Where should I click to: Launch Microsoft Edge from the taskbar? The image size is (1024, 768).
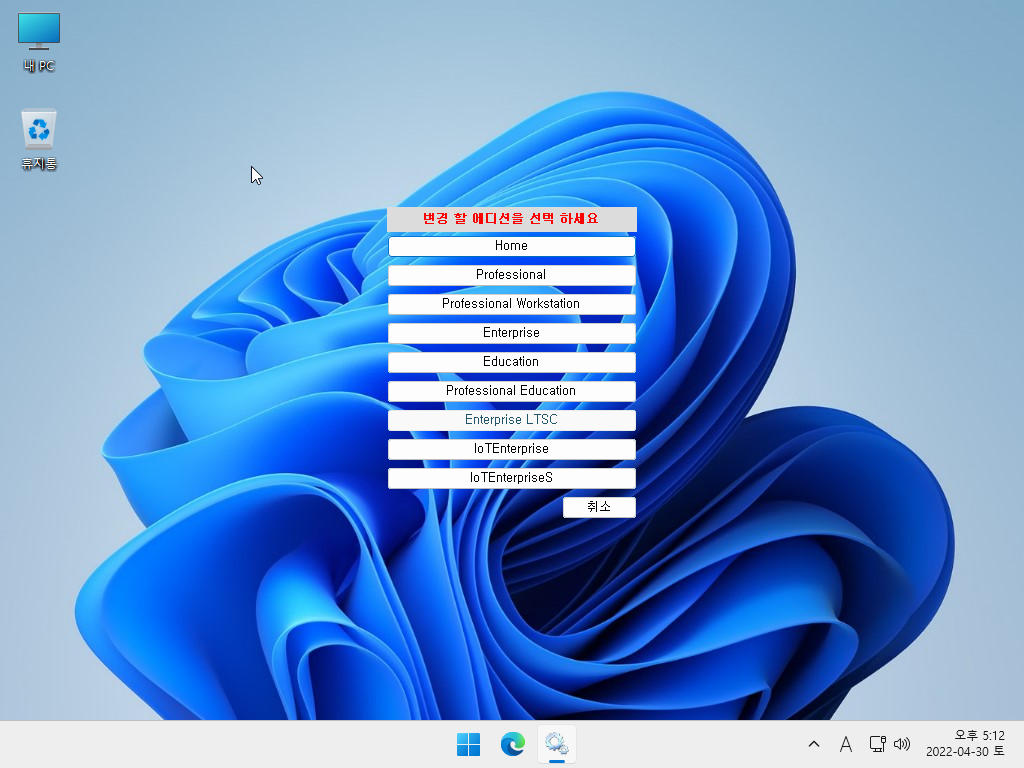click(x=513, y=744)
